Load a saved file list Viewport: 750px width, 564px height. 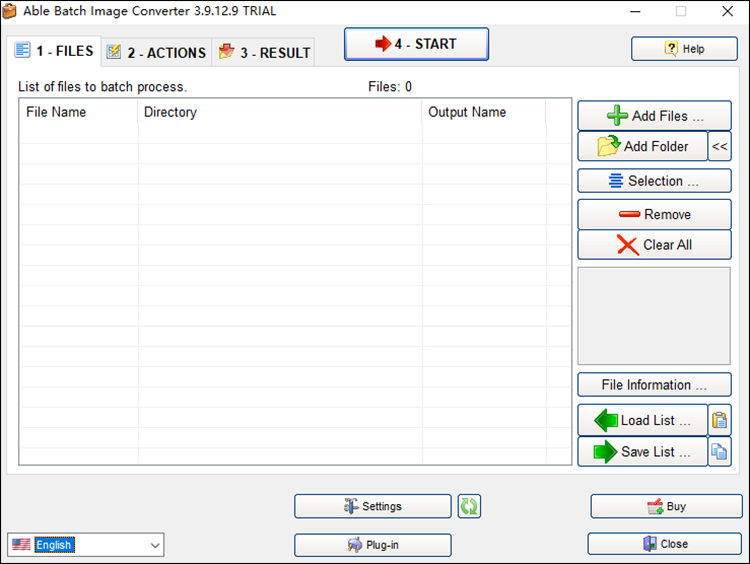coord(642,420)
